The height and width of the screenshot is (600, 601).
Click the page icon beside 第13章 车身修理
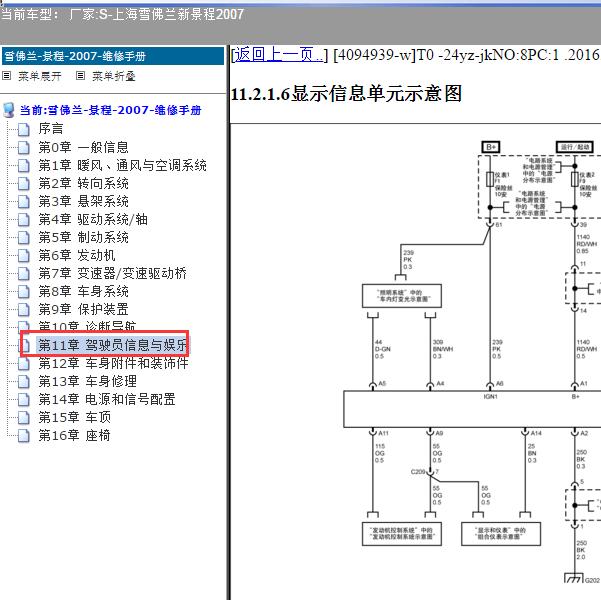(24, 381)
